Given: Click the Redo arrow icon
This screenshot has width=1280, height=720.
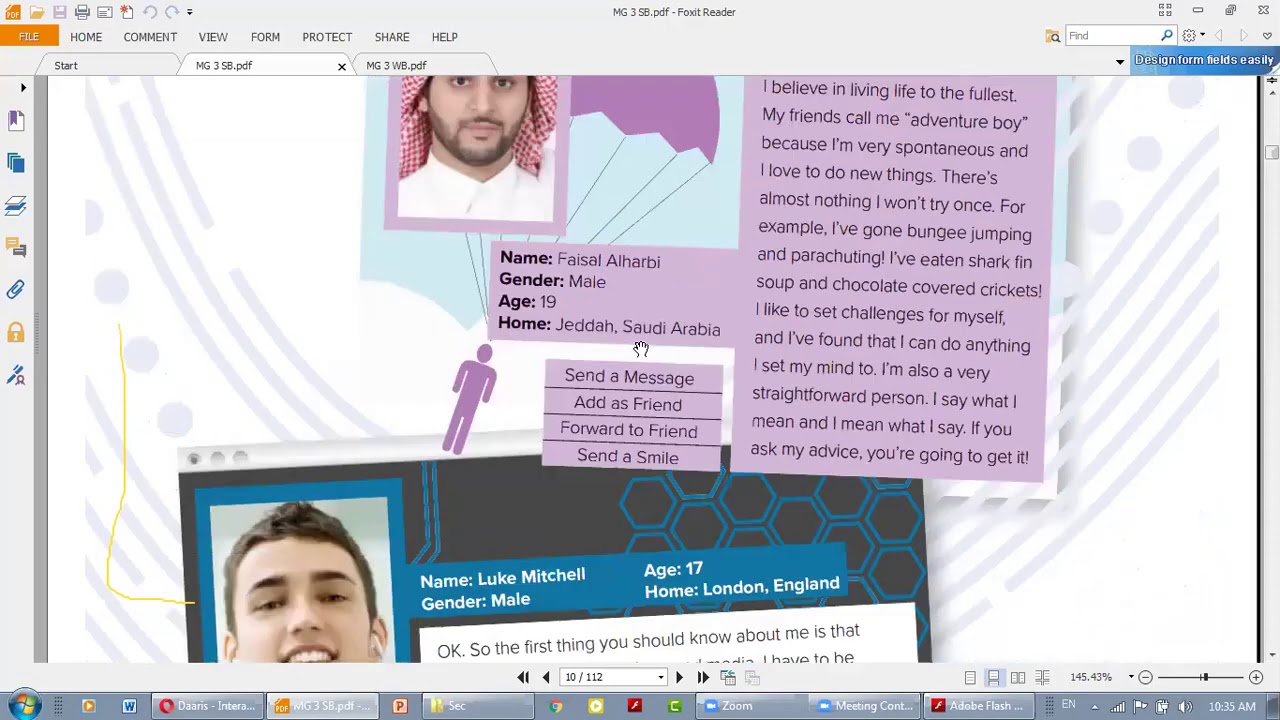Looking at the screenshot, I should point(172,12).
